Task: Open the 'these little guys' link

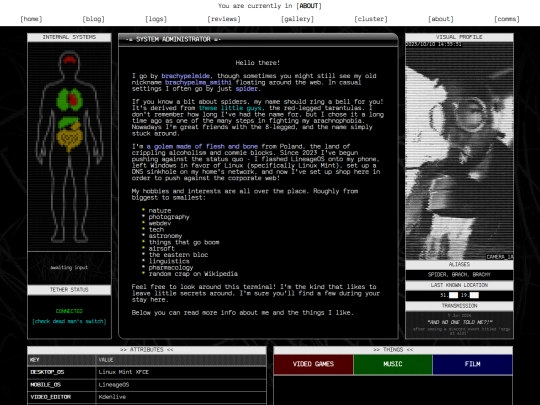Action: pos(230,108)
